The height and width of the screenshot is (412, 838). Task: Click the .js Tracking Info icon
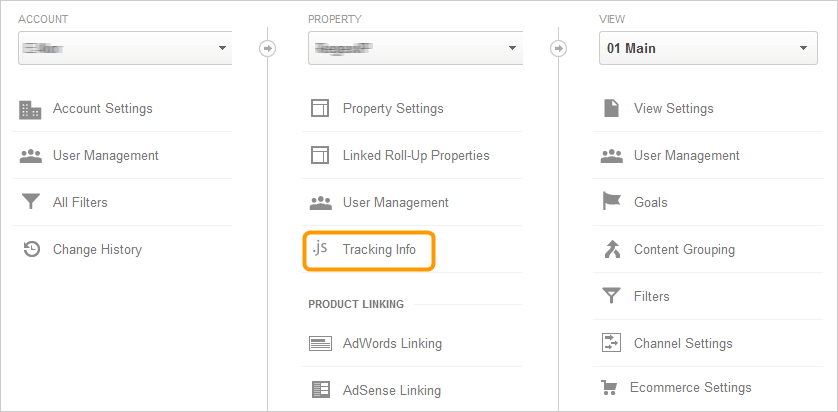click(320, 249)
